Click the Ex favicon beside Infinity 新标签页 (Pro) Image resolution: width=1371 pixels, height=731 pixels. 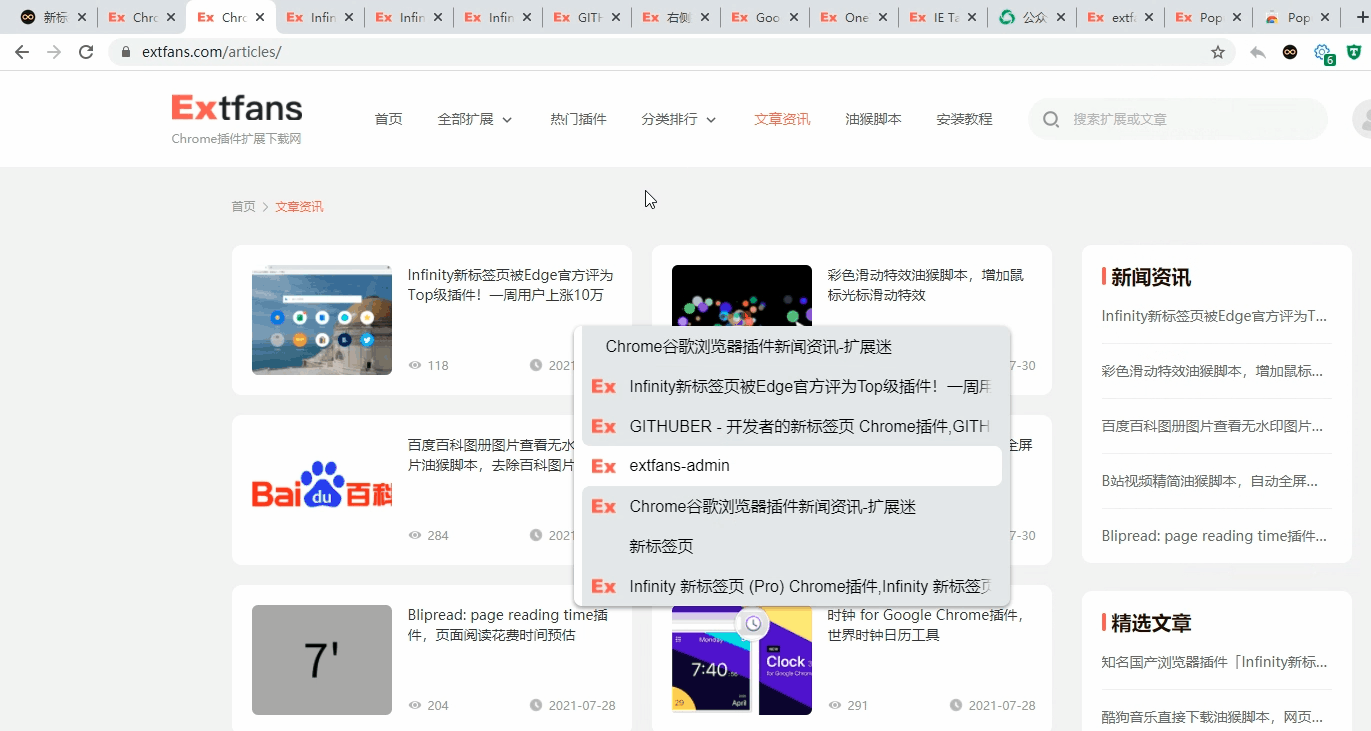[x=604, y=586]
